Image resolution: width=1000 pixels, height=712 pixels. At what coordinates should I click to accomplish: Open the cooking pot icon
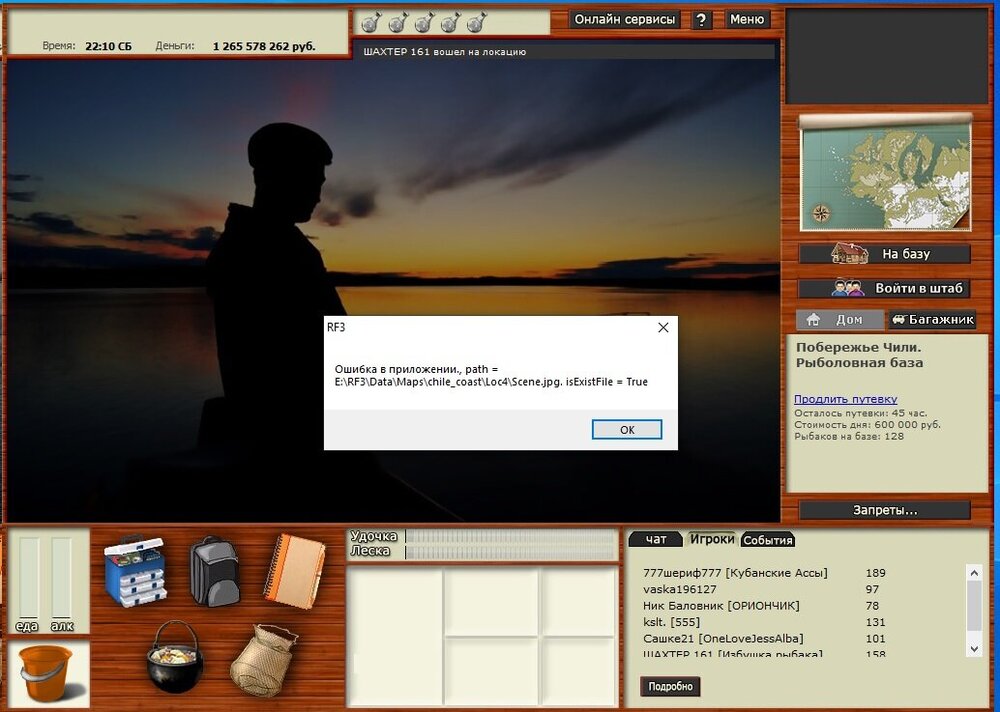tap(175, 658)
